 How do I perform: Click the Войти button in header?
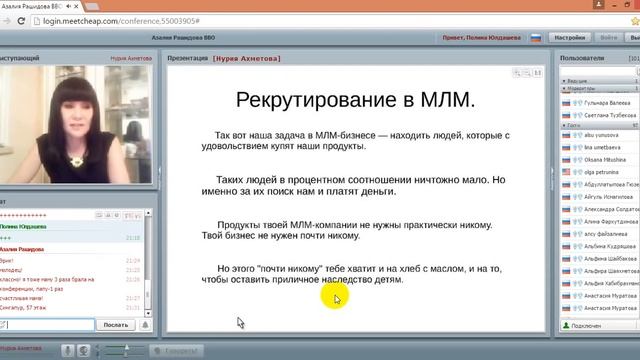point(608,38)
